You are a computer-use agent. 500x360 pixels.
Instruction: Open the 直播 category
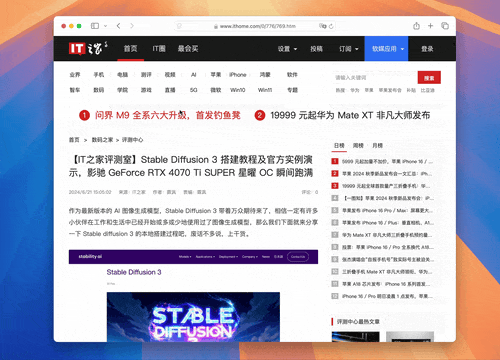[170, 90]
